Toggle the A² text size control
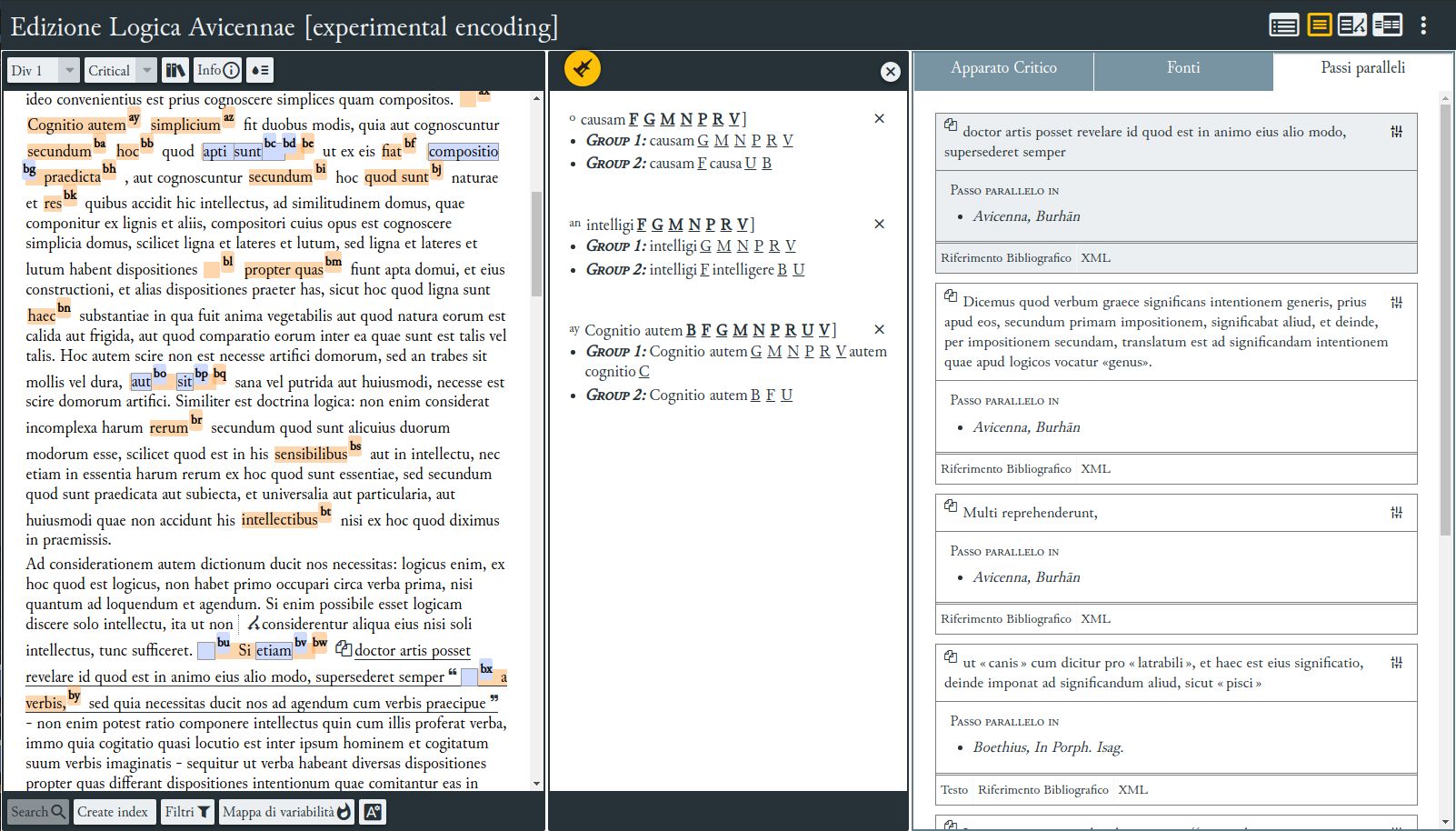This screenshot has width=1456, height=831. pyautogui.click(x=373, y=811)
